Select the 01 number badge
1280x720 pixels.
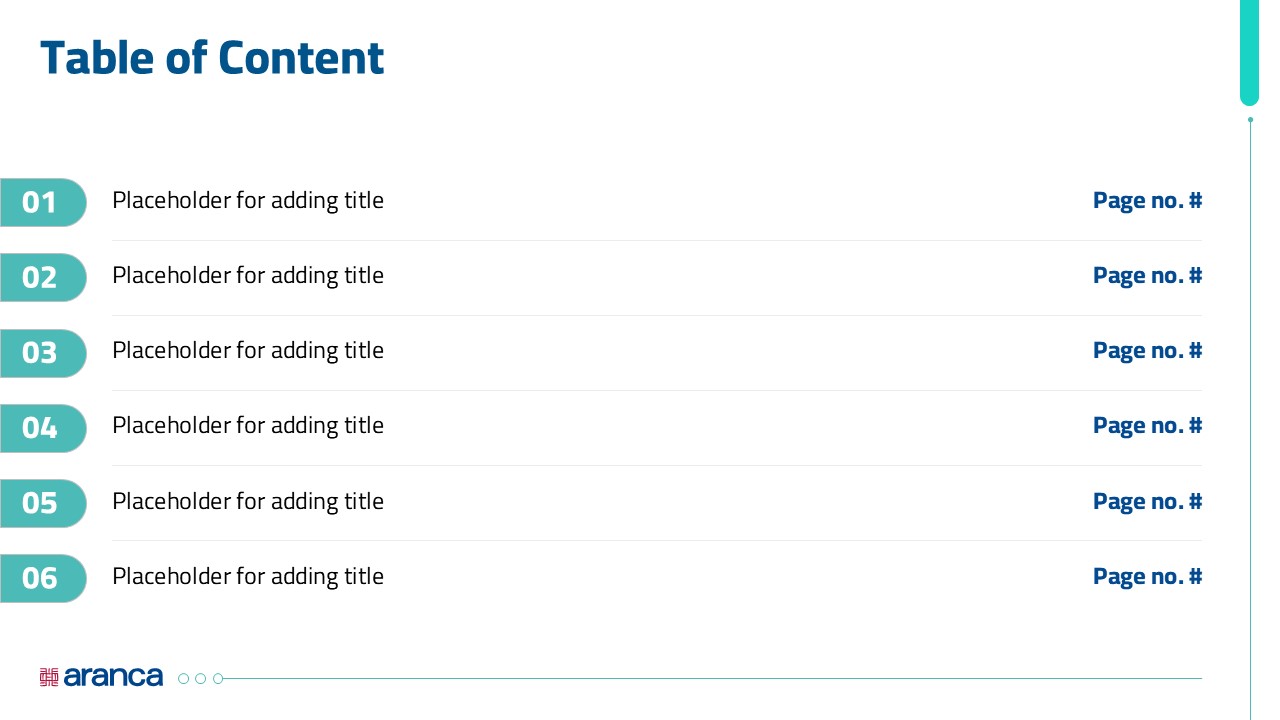(42, 202)
